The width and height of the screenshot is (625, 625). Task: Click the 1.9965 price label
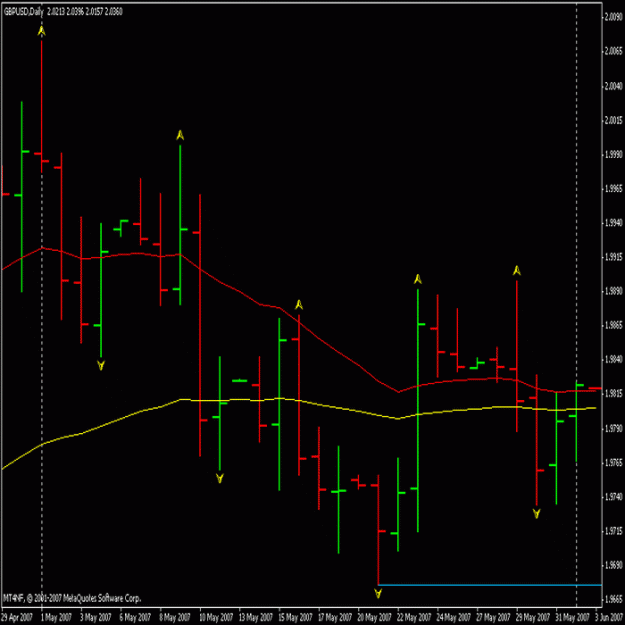[614, 189]
